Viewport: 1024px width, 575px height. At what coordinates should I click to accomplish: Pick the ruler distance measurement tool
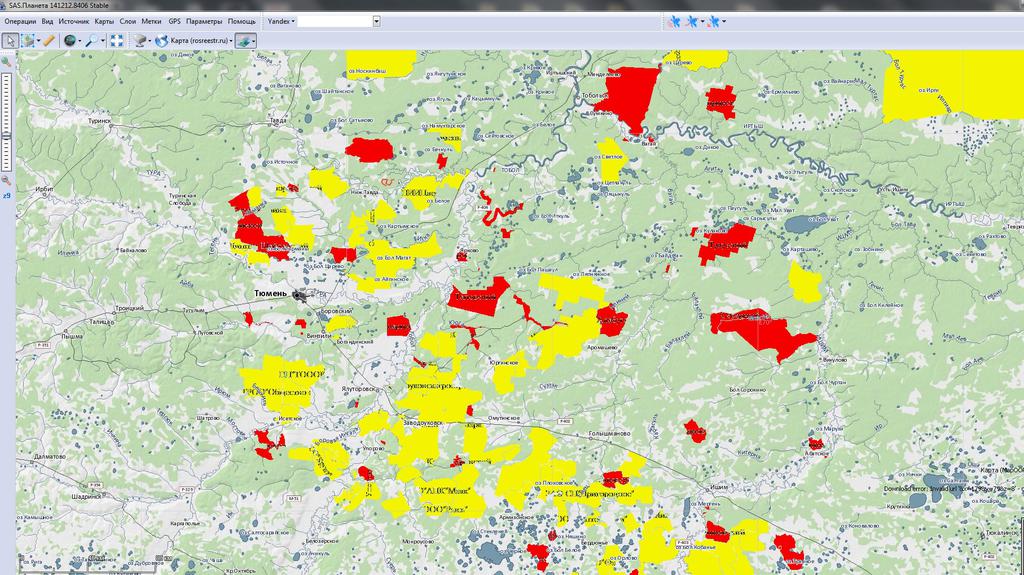[48, 40]
